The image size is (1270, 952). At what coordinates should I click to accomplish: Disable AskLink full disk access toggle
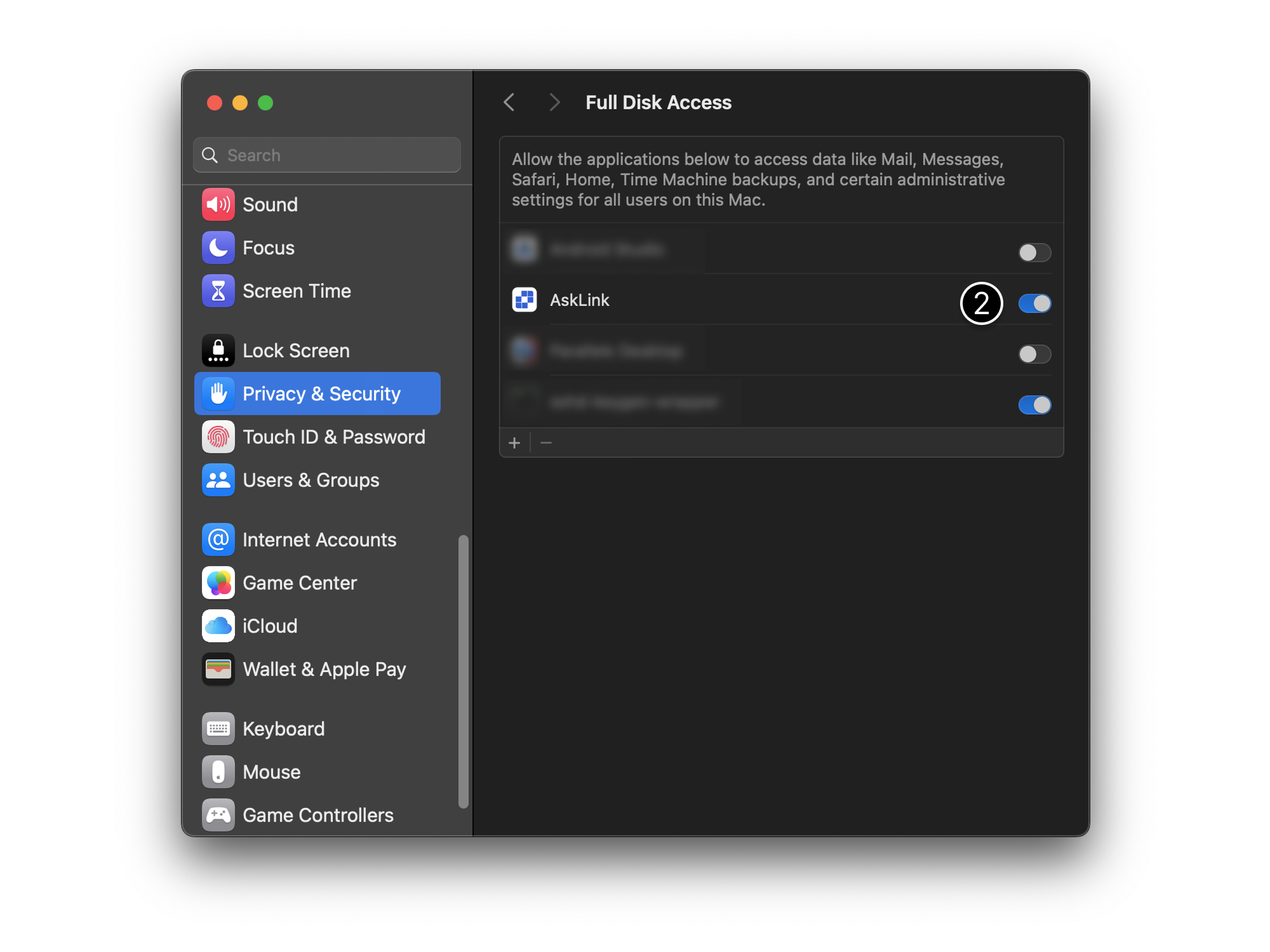(x=1034, y=303)
